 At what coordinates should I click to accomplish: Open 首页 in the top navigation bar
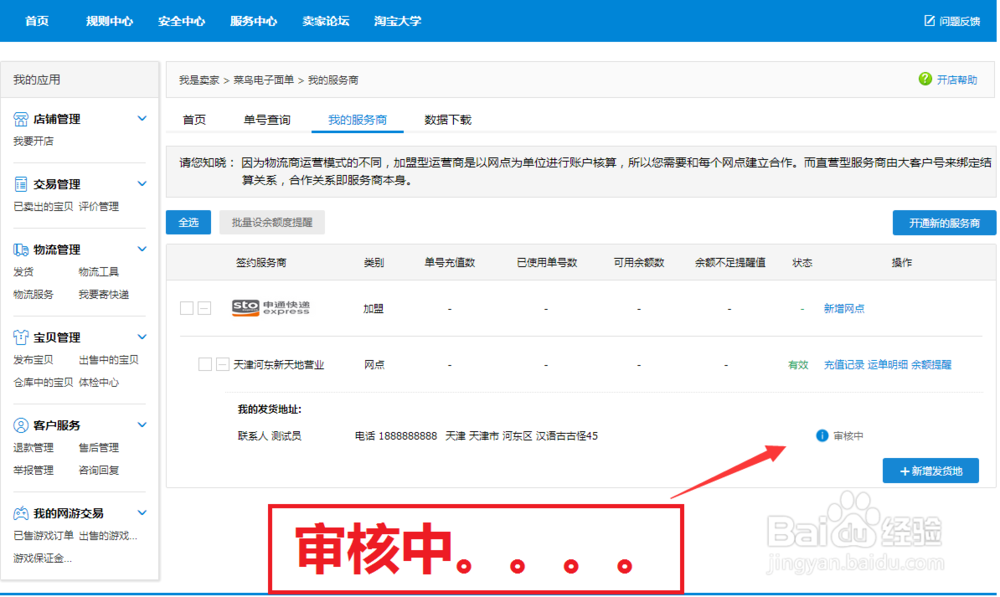click(x=36, y=21)
